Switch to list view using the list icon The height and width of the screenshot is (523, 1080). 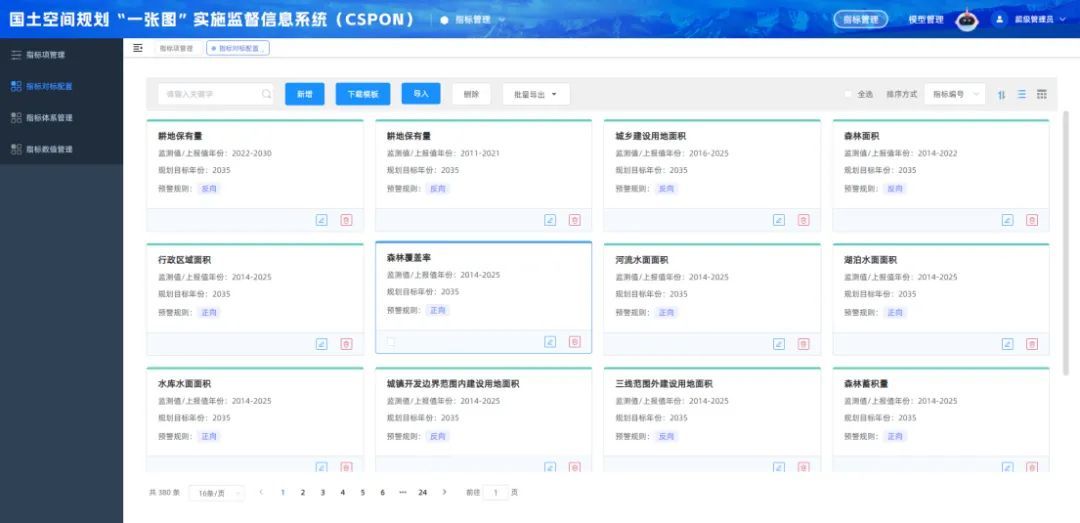click(1021, 94)
